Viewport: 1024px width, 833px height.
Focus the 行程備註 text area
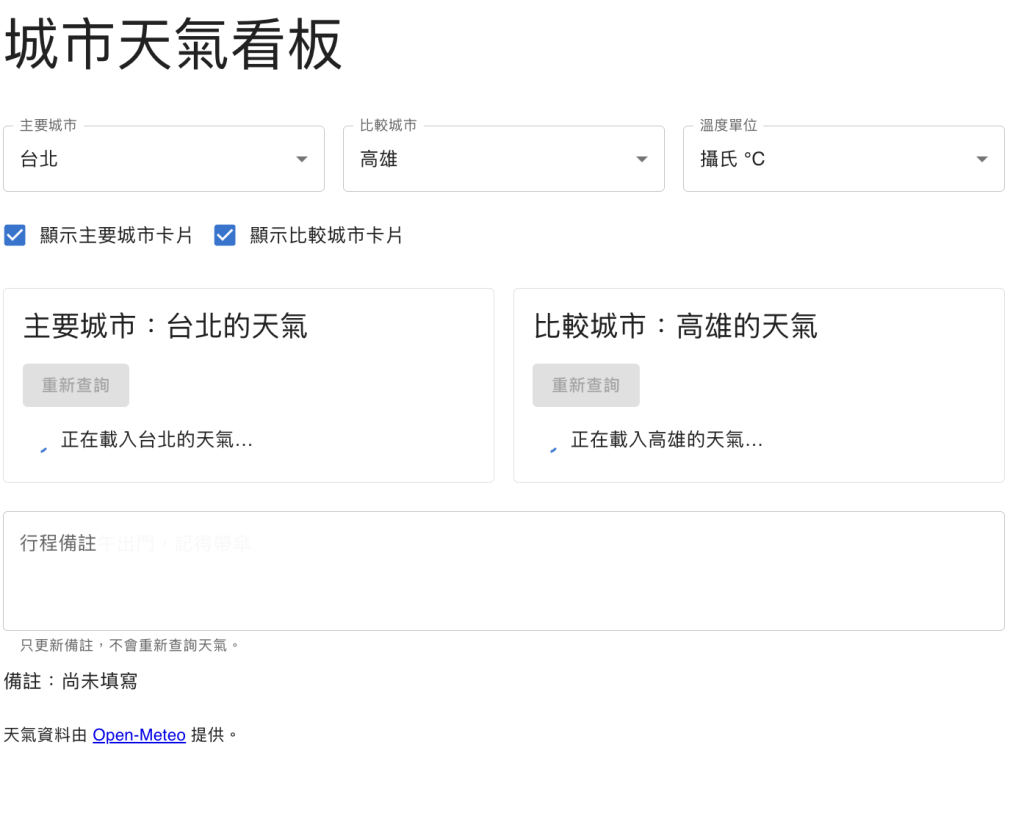[504, 571]
